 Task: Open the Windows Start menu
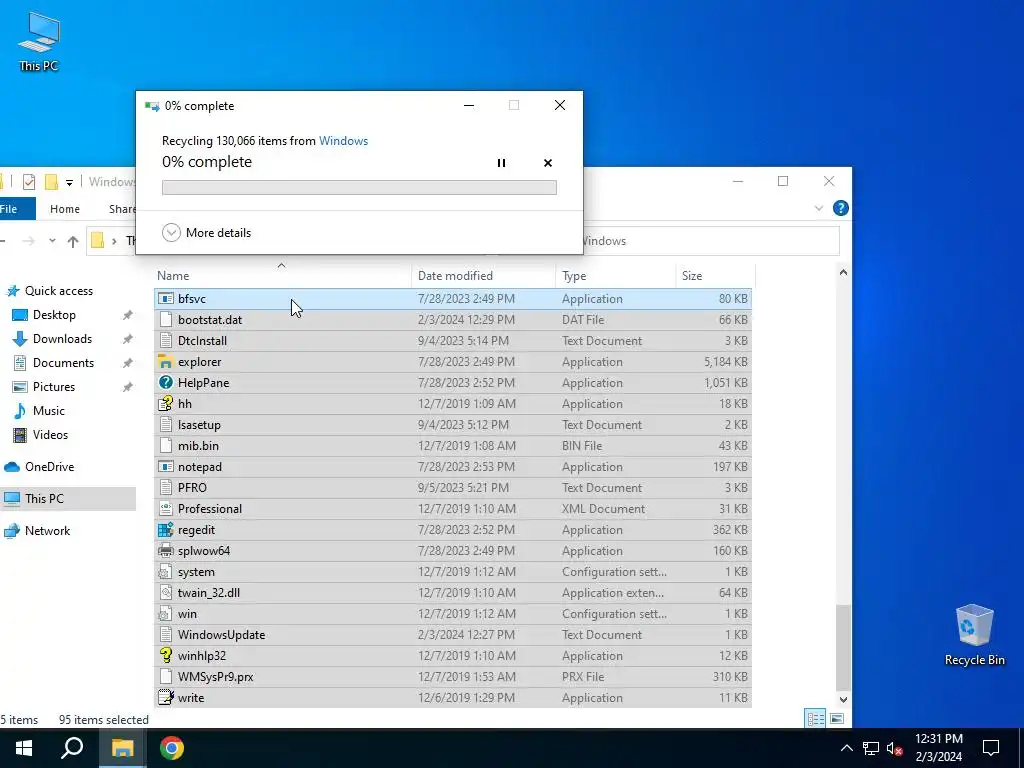24,748
